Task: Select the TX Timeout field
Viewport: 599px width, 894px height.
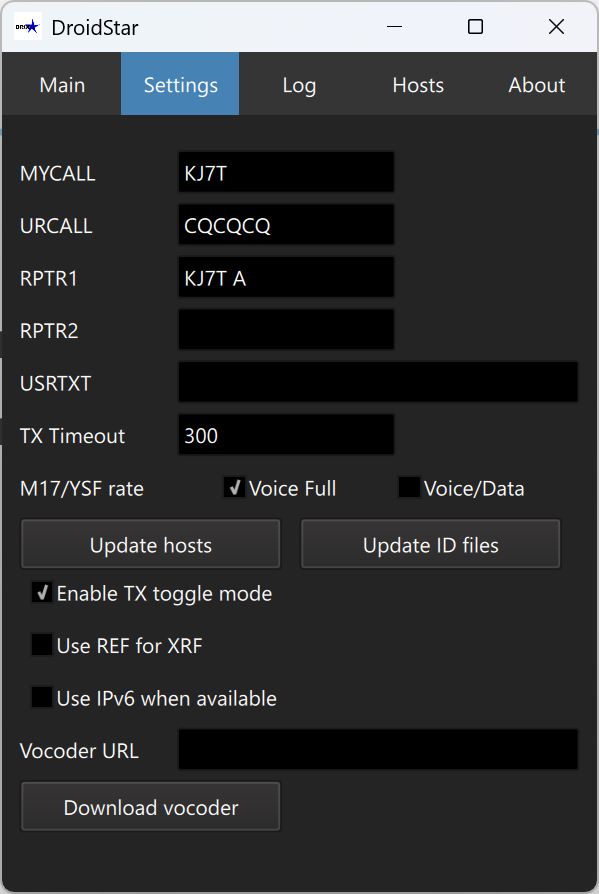Action: pos(285,435)
